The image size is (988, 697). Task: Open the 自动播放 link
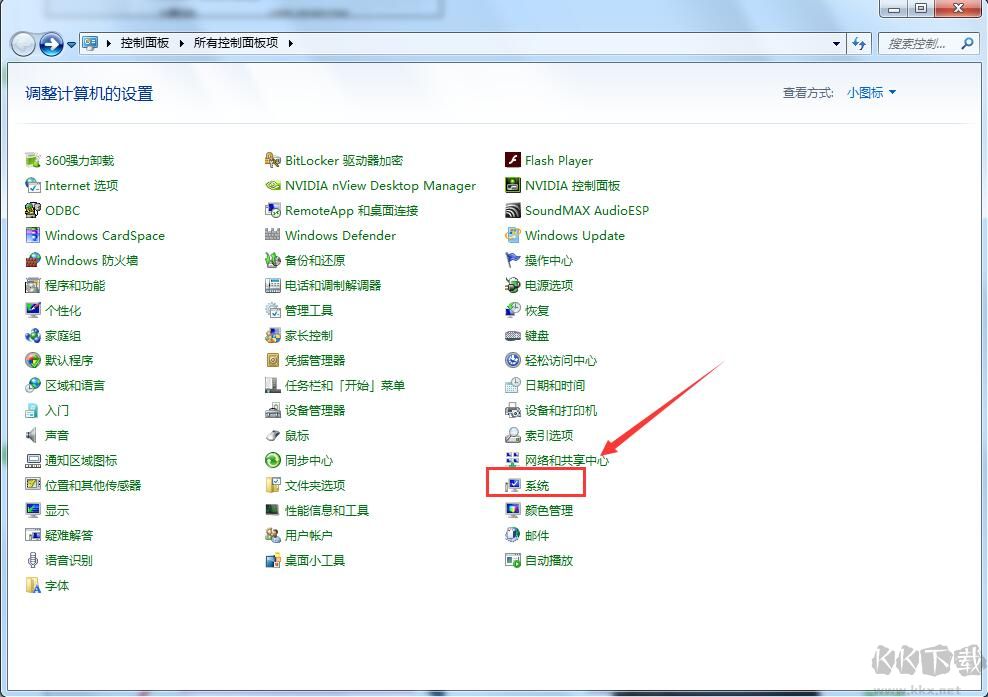pyautogui.click(x=549, y=560)
